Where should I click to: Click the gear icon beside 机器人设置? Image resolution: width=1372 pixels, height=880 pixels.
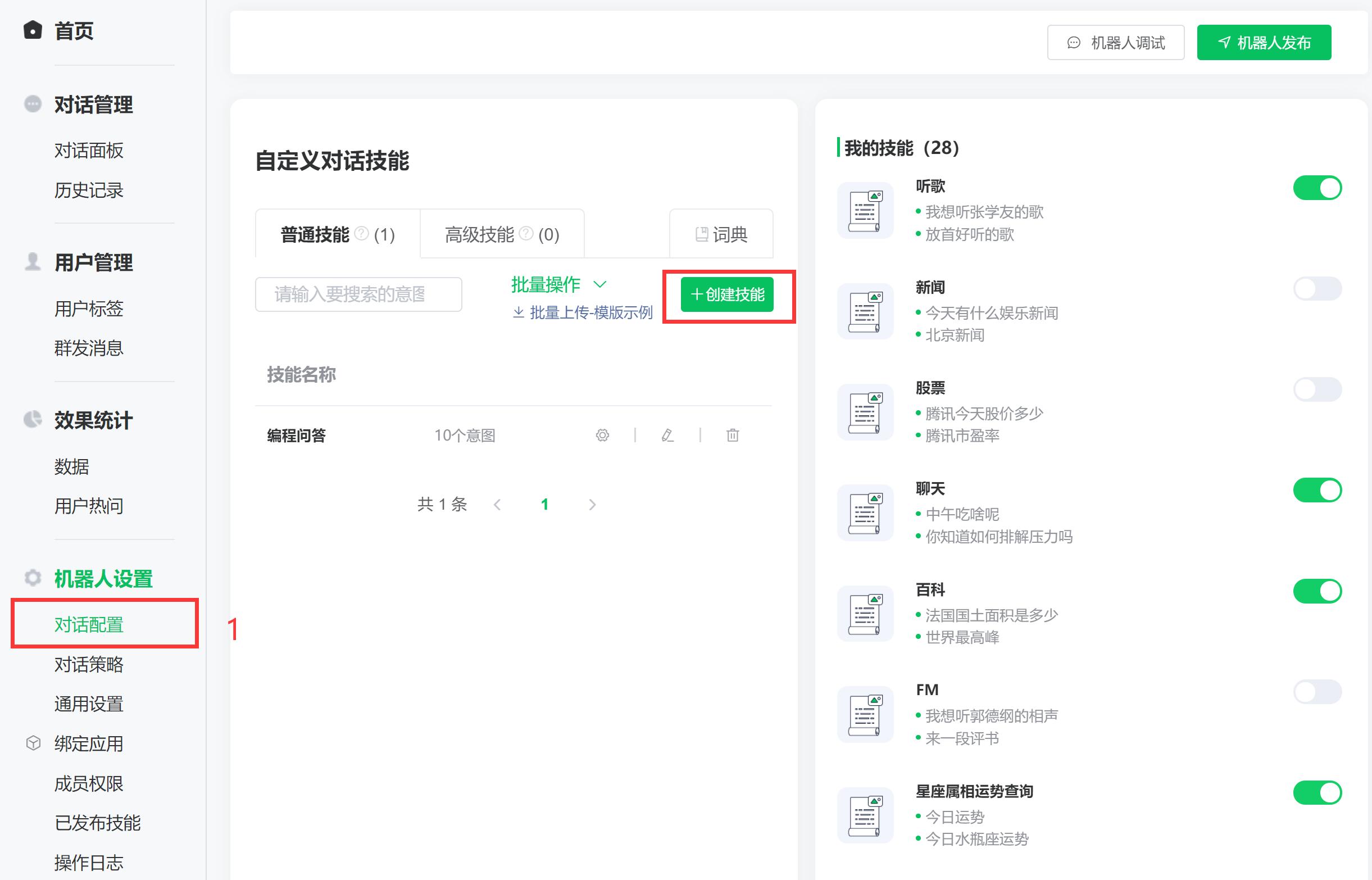33,579
